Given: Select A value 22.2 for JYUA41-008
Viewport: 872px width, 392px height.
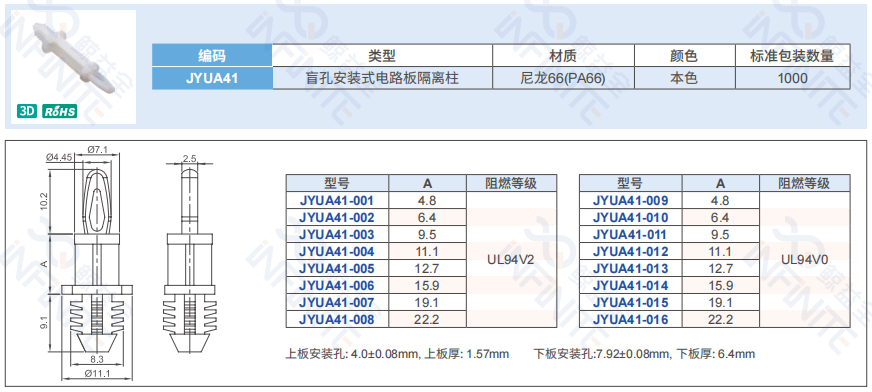Looking at the screenshot, I should point(427,320).
